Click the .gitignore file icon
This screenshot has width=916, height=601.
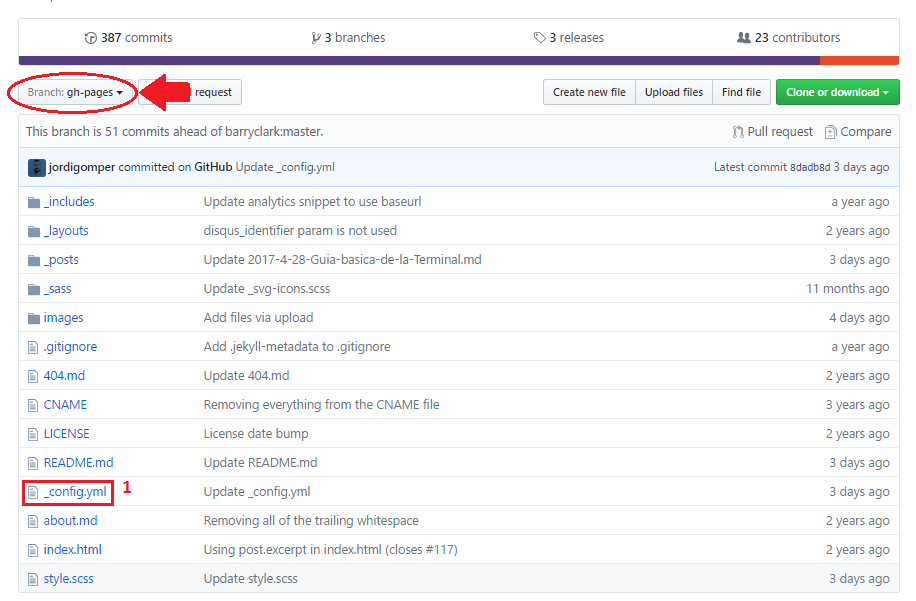pos(33,348)
